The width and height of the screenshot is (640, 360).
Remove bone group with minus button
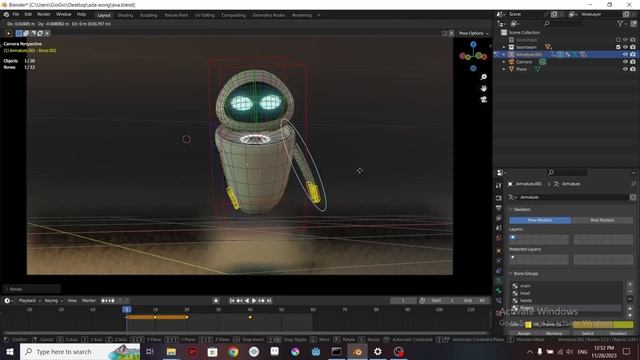630,291
